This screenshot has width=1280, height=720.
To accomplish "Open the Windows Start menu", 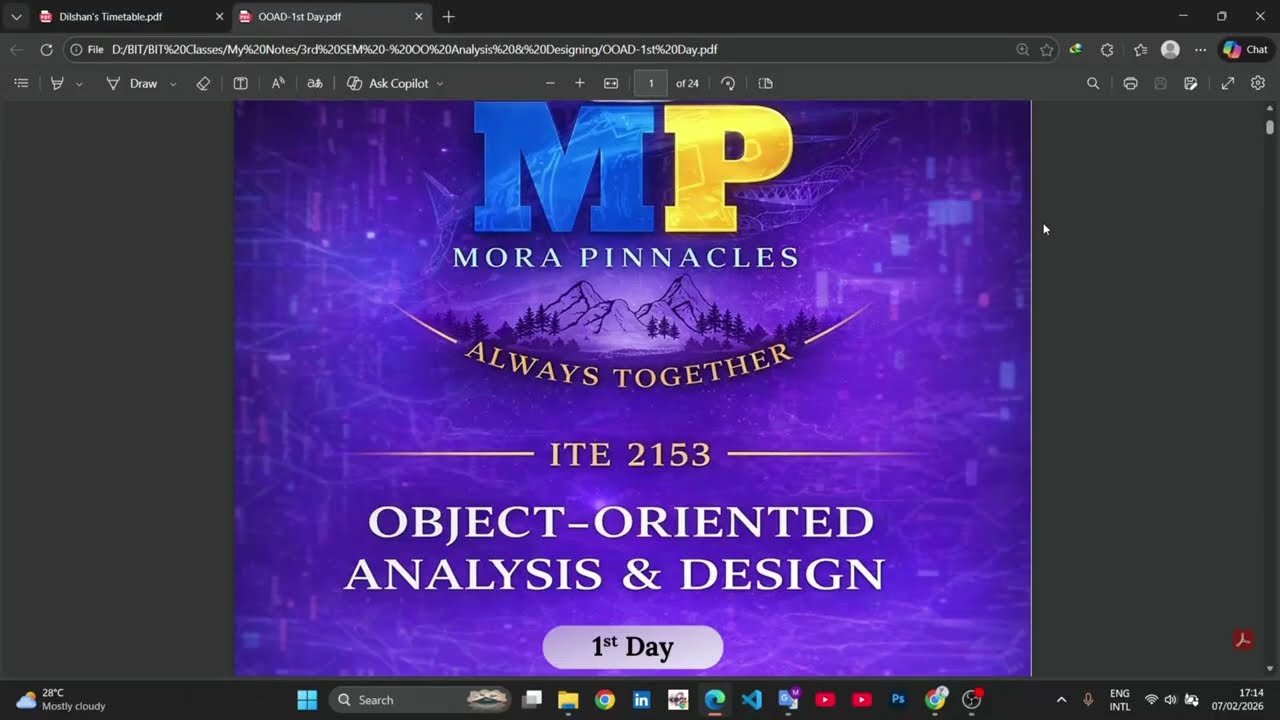I will (307, 700).
